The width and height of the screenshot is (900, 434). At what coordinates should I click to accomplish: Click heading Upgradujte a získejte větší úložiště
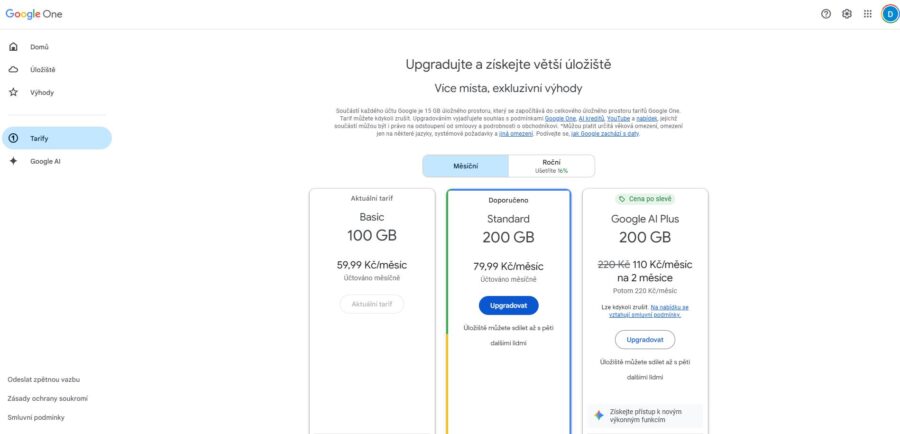pos(509,64)
